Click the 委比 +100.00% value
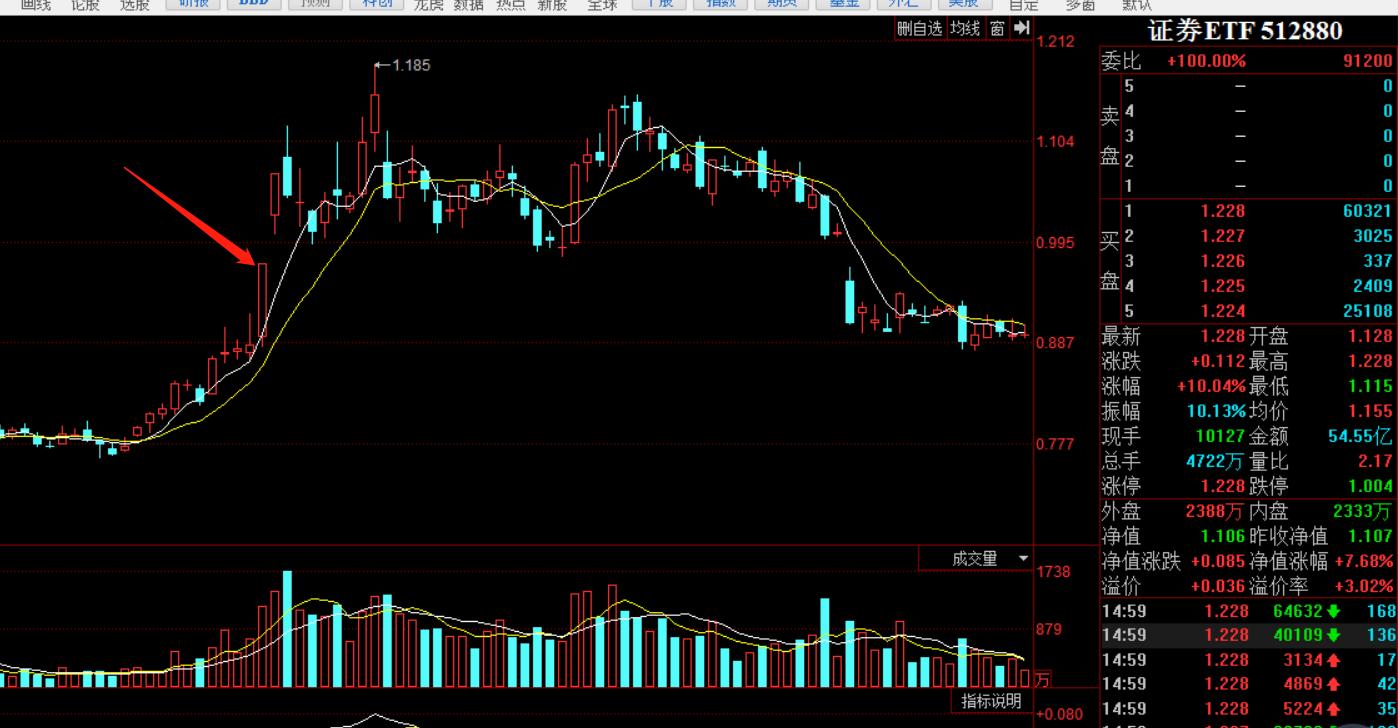Screen dimensions: 1398x728 [1207, 61]
